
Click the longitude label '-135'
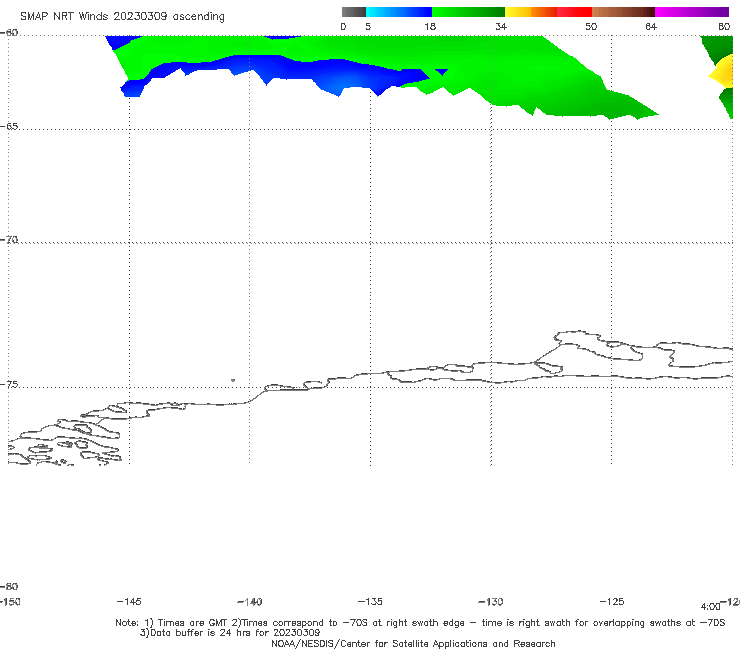click(x=370, y=602)
